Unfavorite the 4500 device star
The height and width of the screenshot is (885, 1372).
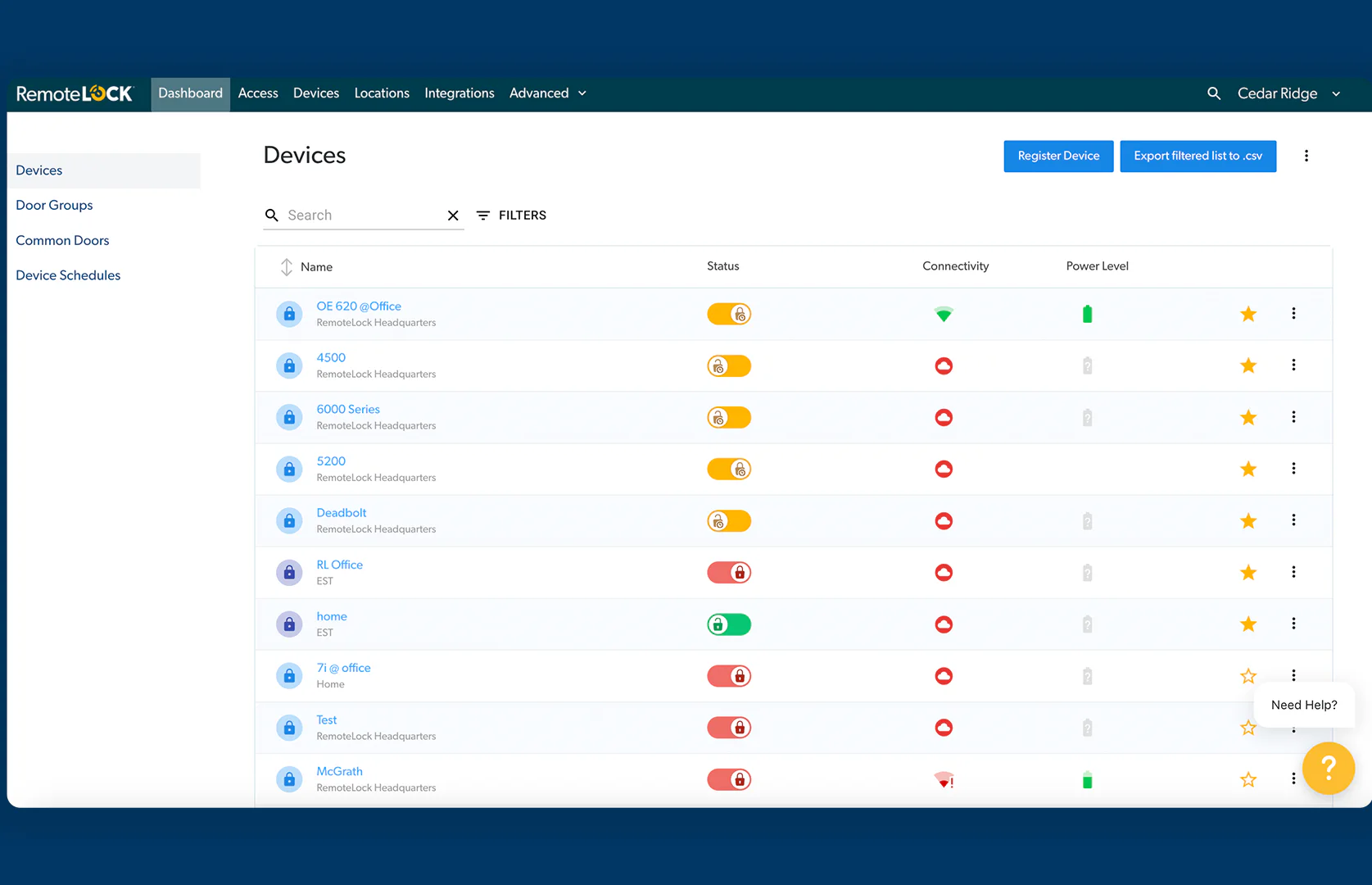tap(1248, 365)
